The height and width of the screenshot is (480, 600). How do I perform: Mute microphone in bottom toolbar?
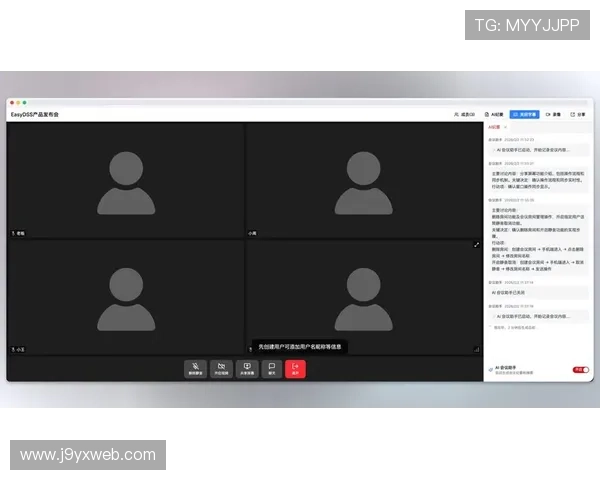[196, 368]
